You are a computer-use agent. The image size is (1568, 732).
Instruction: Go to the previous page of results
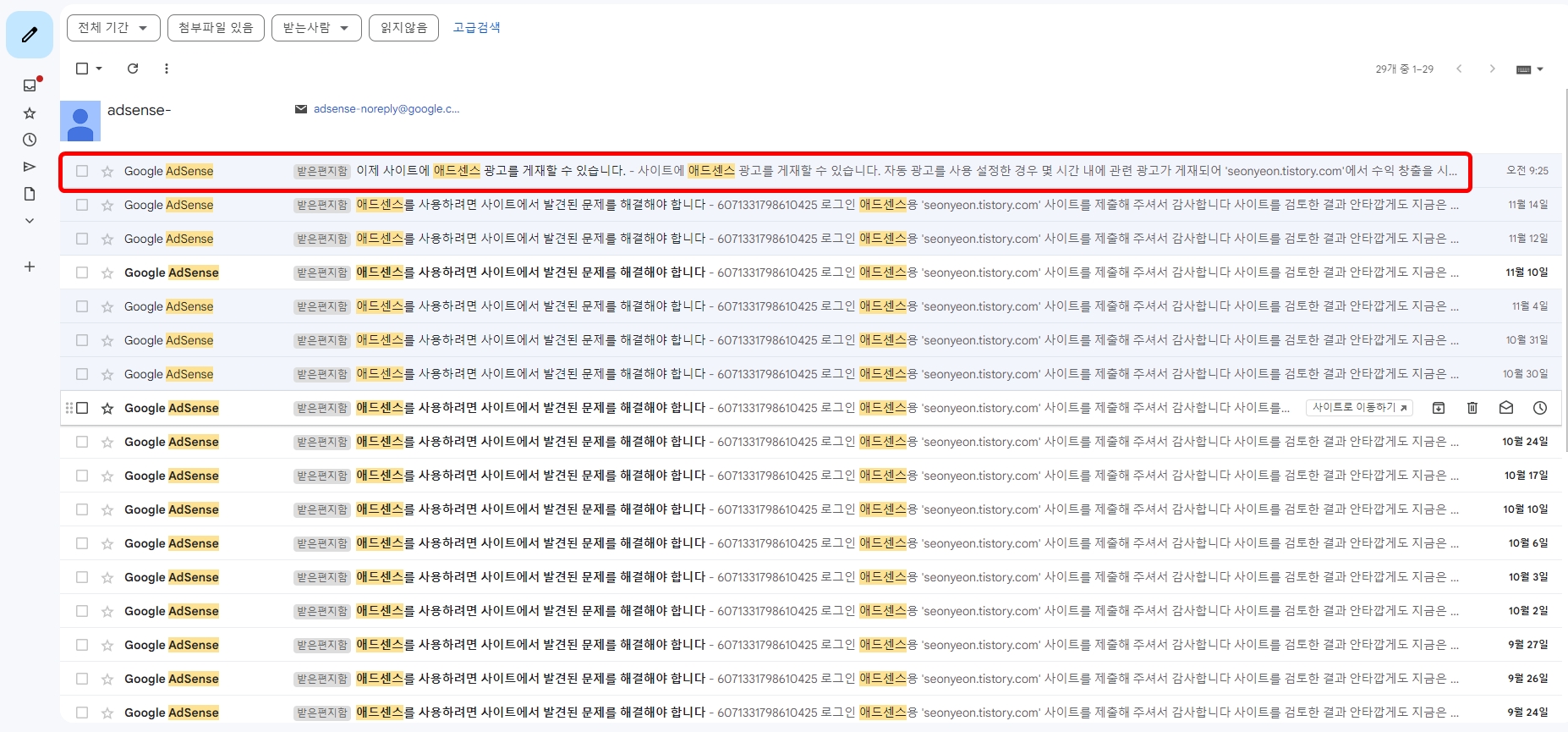point(1459,69)
